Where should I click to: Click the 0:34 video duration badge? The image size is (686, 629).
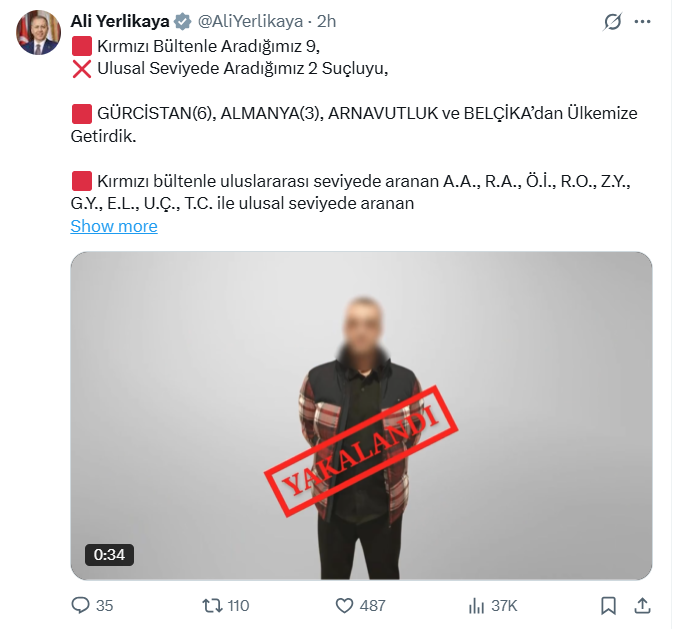point(109,555)
